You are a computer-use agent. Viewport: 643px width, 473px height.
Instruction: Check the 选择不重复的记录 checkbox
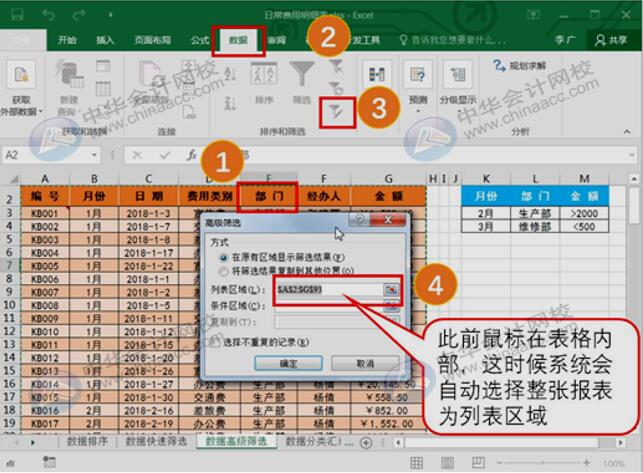[216, 342]
